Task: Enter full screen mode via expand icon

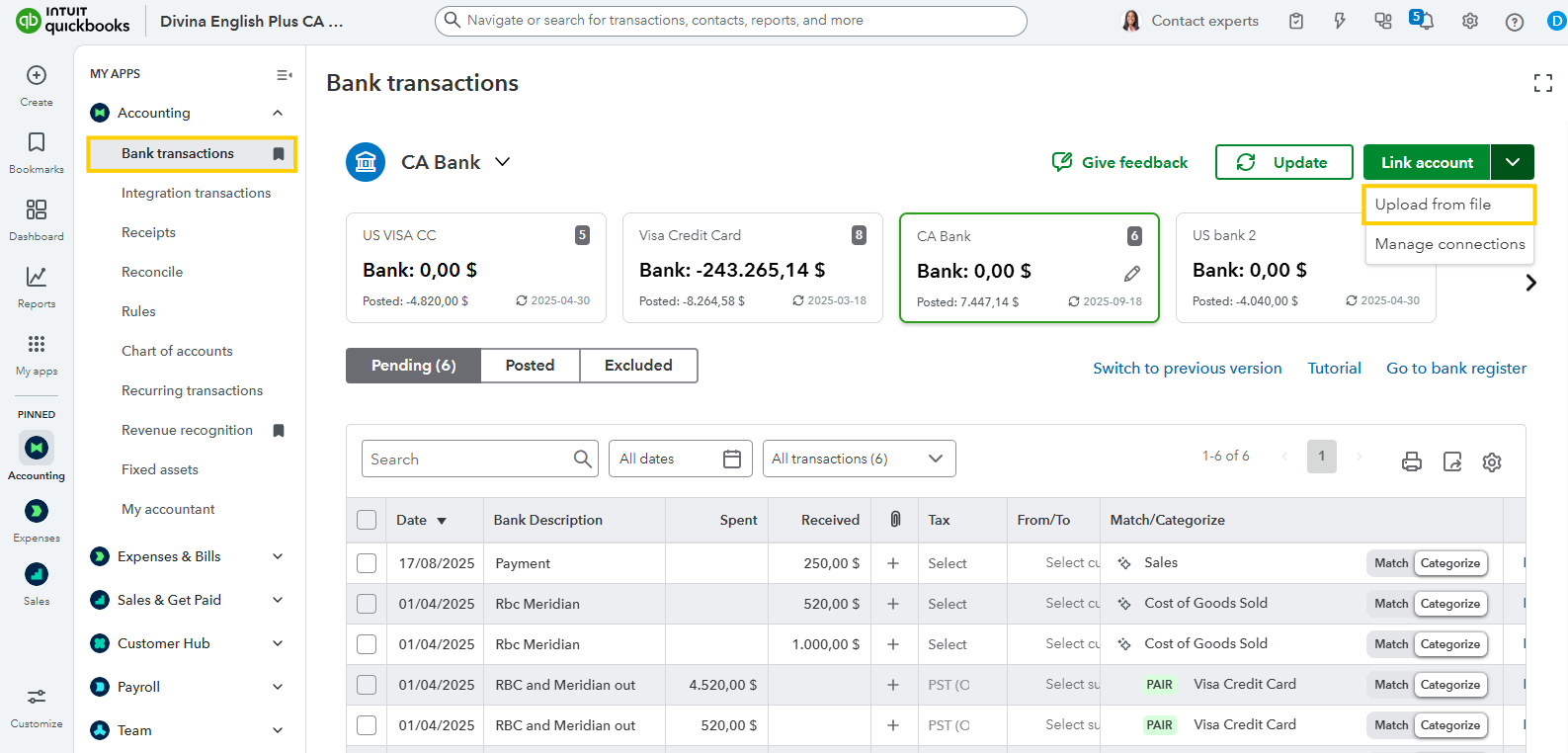Action: (1542, 83)
